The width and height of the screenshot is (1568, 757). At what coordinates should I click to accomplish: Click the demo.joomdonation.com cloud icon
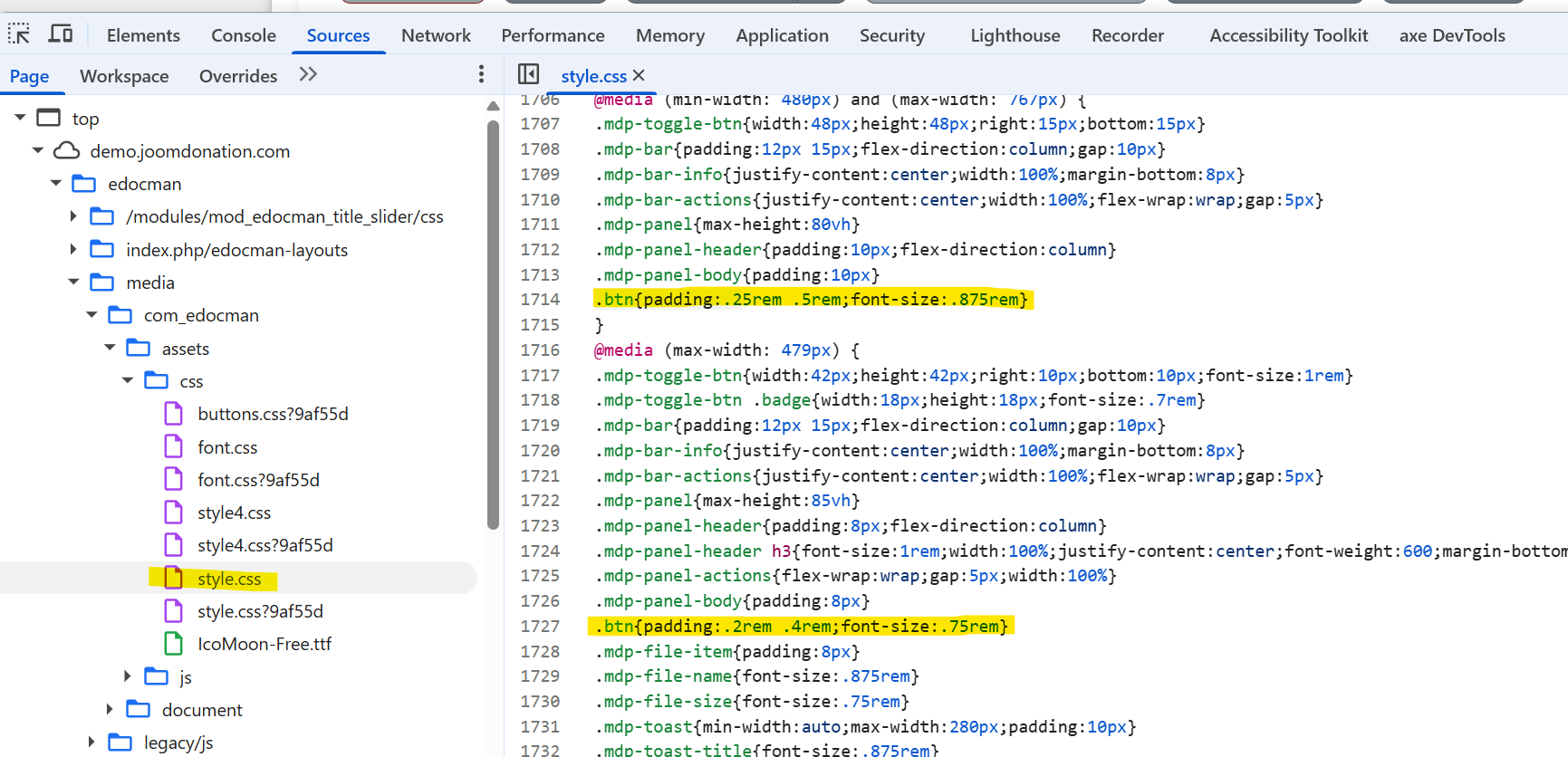(x=66, y=150)
